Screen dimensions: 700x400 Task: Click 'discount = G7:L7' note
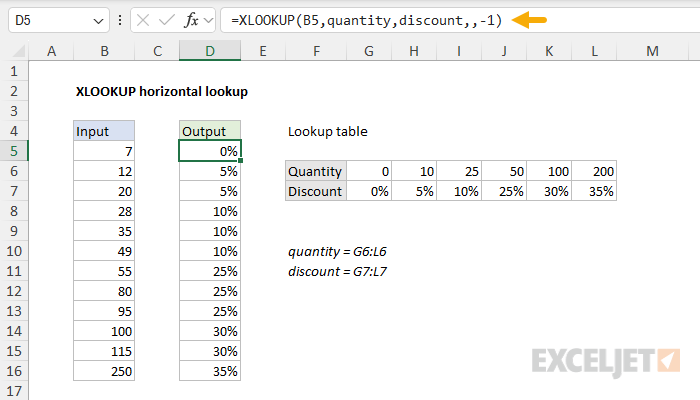pyautogui.click(x=337, y=271)
